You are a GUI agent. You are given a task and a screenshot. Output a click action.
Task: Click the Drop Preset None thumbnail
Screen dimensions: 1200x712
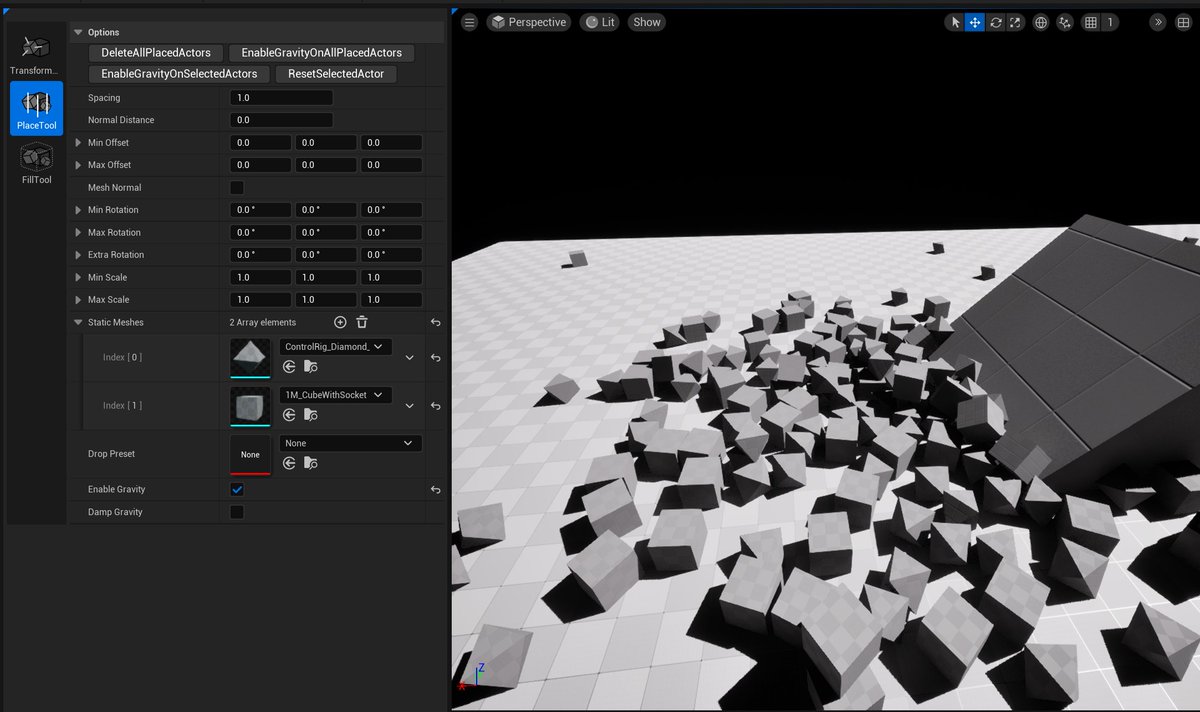[x=250, y=454]
